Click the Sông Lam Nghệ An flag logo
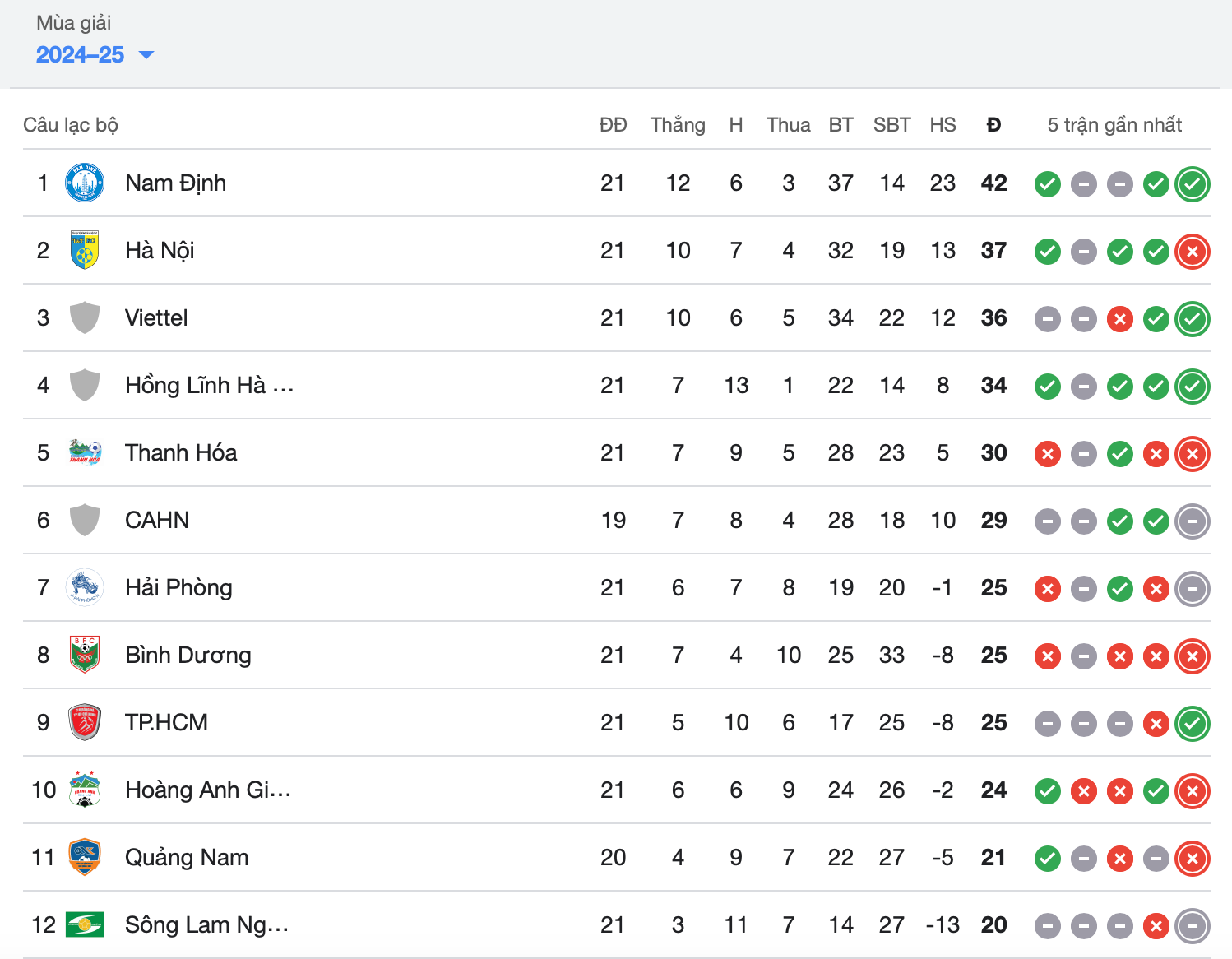Viewport: 1232px width, 959px height. (85, 924)
